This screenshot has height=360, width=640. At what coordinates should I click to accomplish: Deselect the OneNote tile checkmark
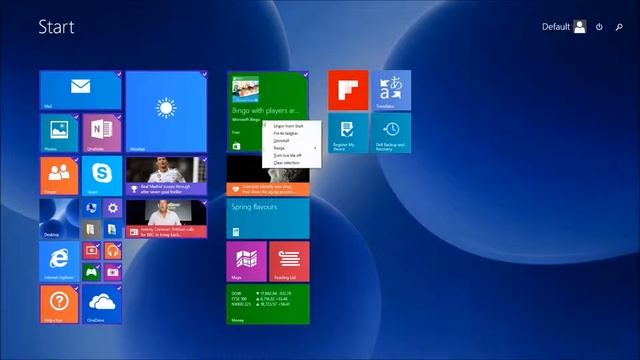coord(118,117)
